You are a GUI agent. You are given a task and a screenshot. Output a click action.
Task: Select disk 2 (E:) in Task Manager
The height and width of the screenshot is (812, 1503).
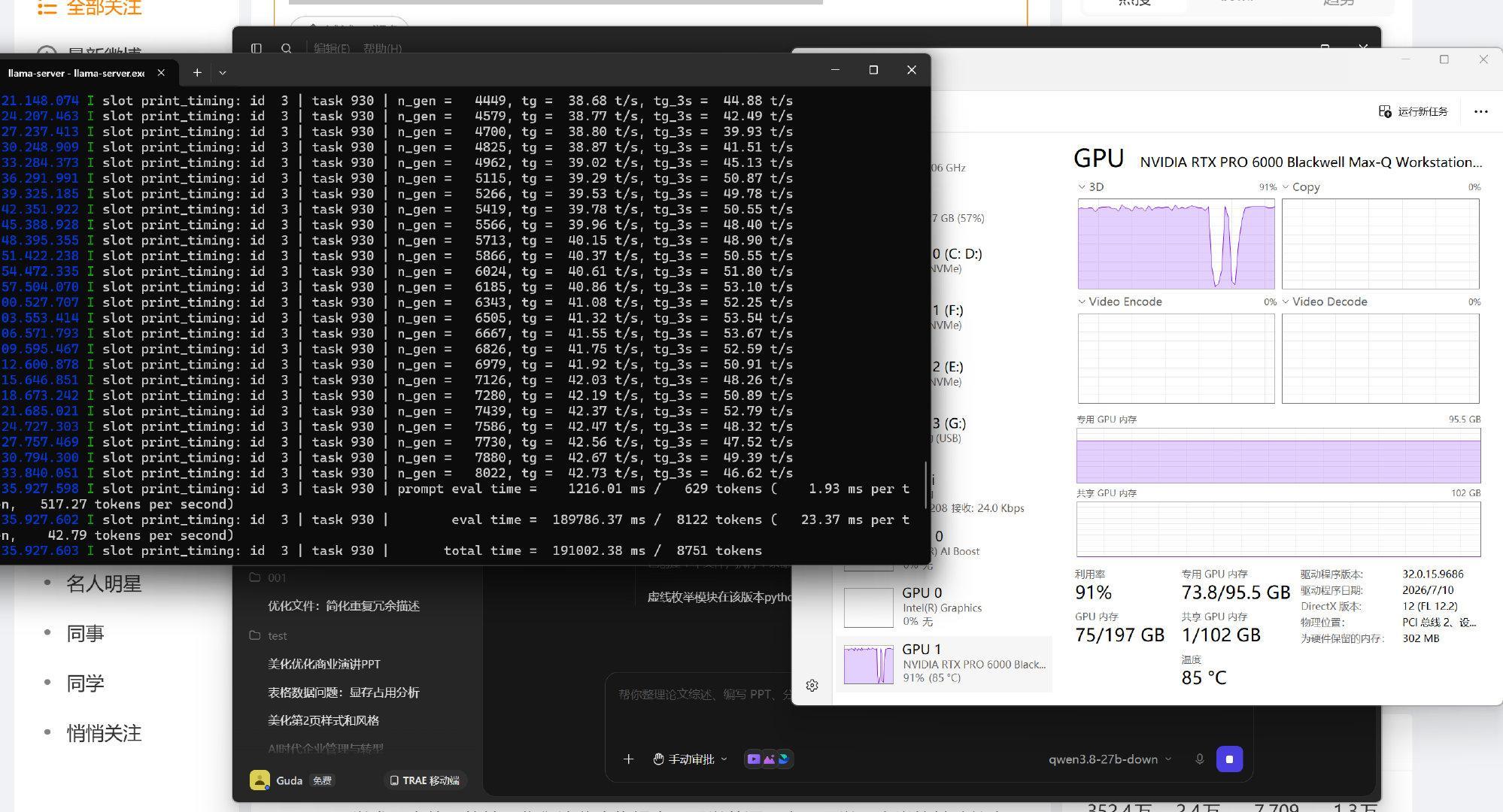point(947,374)
